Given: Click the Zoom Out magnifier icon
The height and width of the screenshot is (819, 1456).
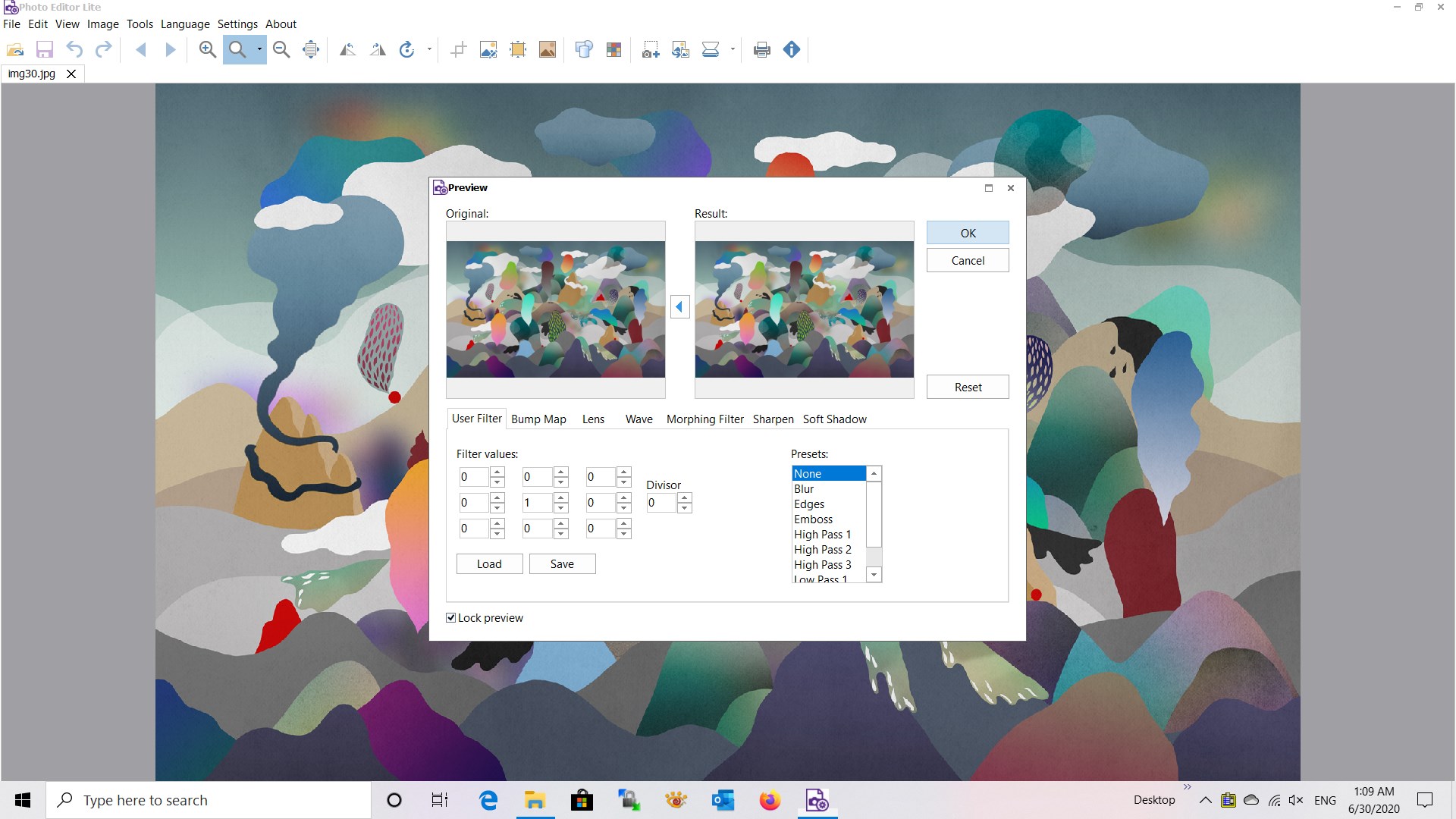Looking at the screenshot, I should (281, 50).
